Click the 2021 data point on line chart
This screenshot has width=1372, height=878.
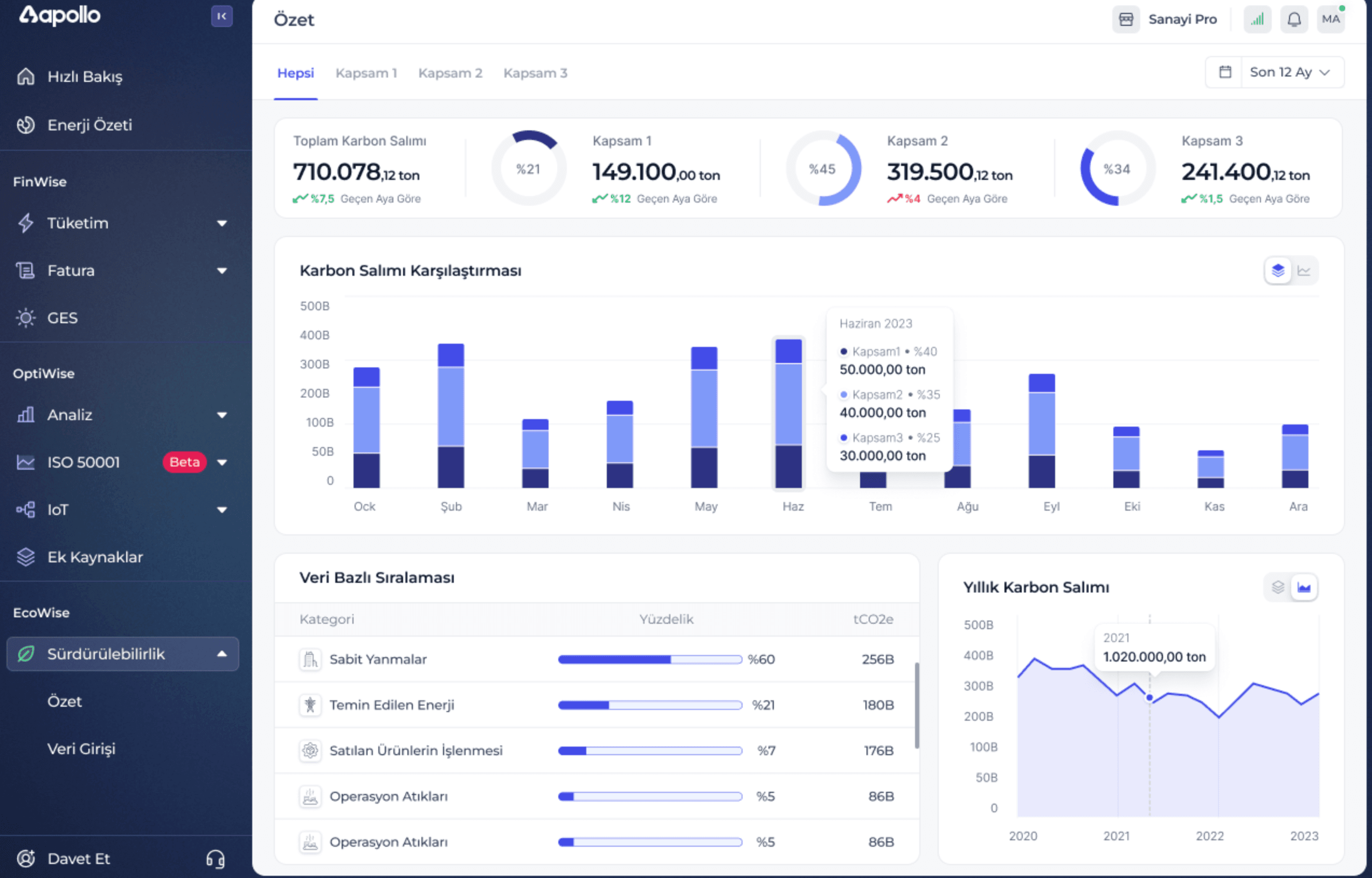(x=1149, y=698)
